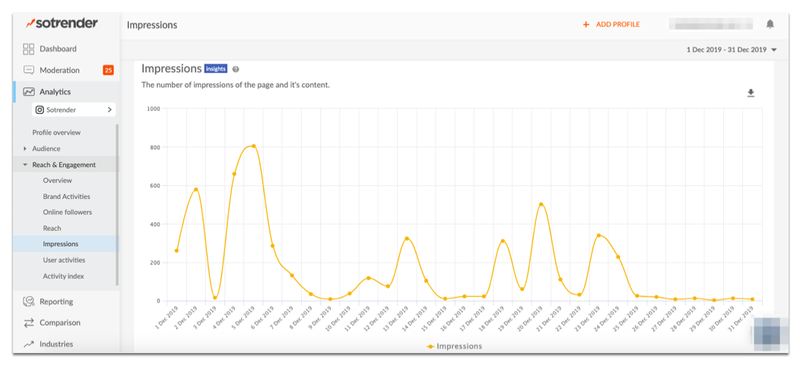Click the 13 Dec 2019 data point
This screenshot has width=800, height=366.
407,238
